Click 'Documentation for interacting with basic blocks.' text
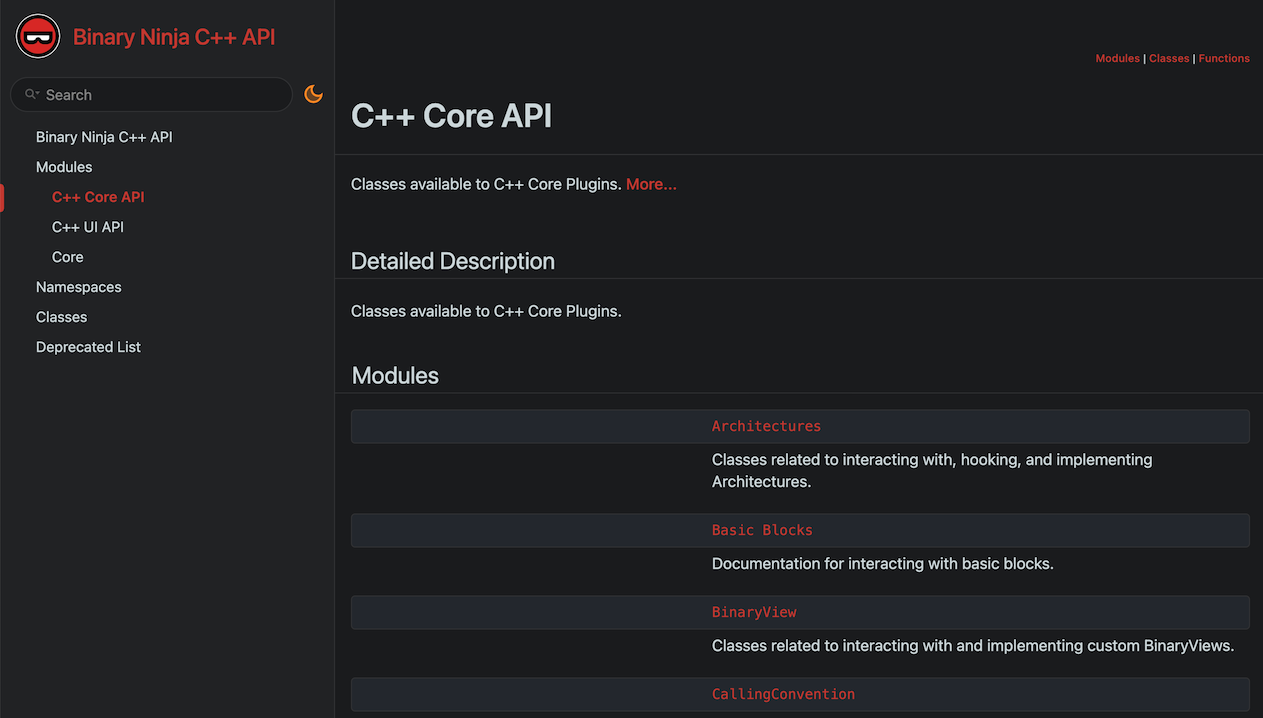1263x718 pixels. (883, 564)
